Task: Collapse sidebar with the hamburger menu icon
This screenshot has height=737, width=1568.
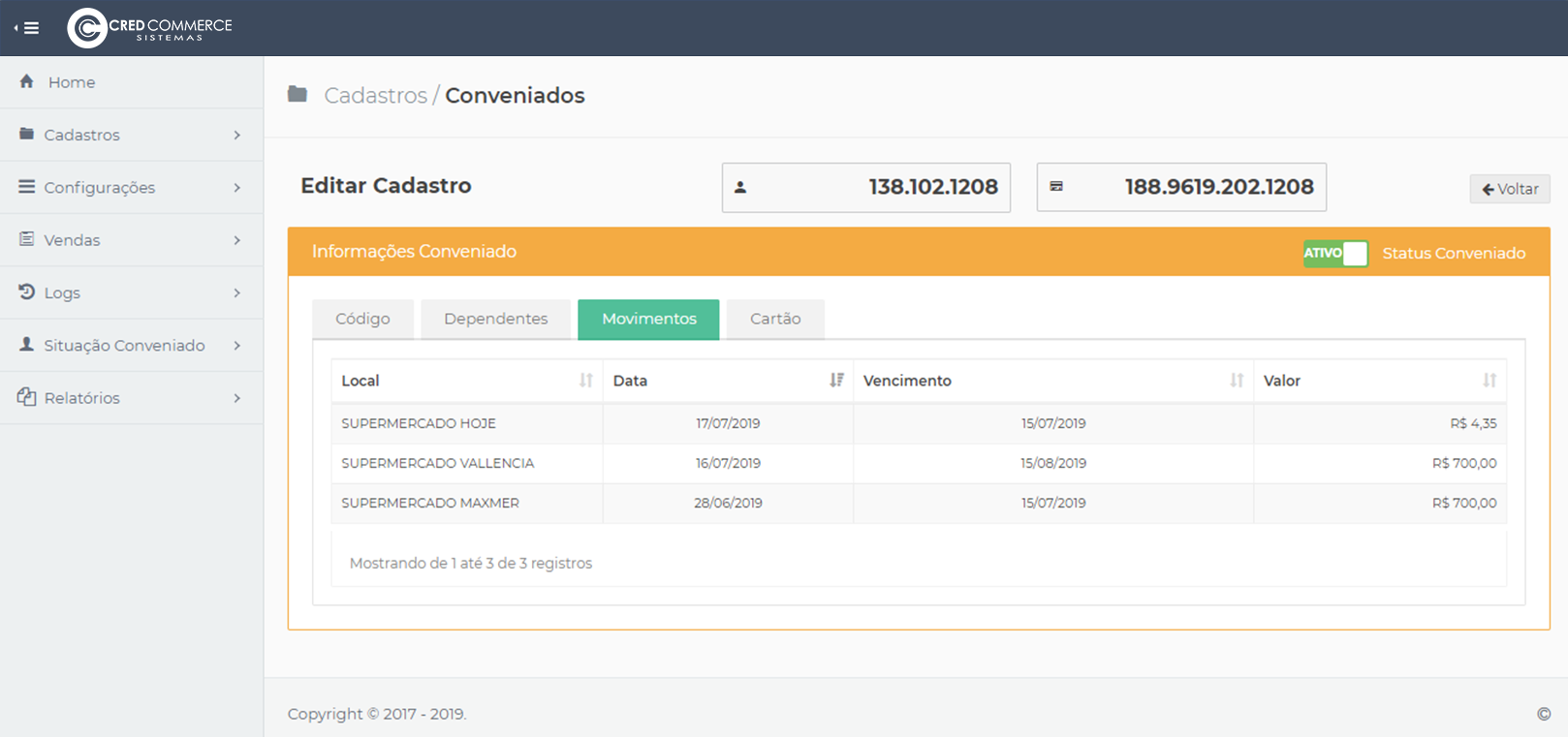Action: tap(27, 28)
